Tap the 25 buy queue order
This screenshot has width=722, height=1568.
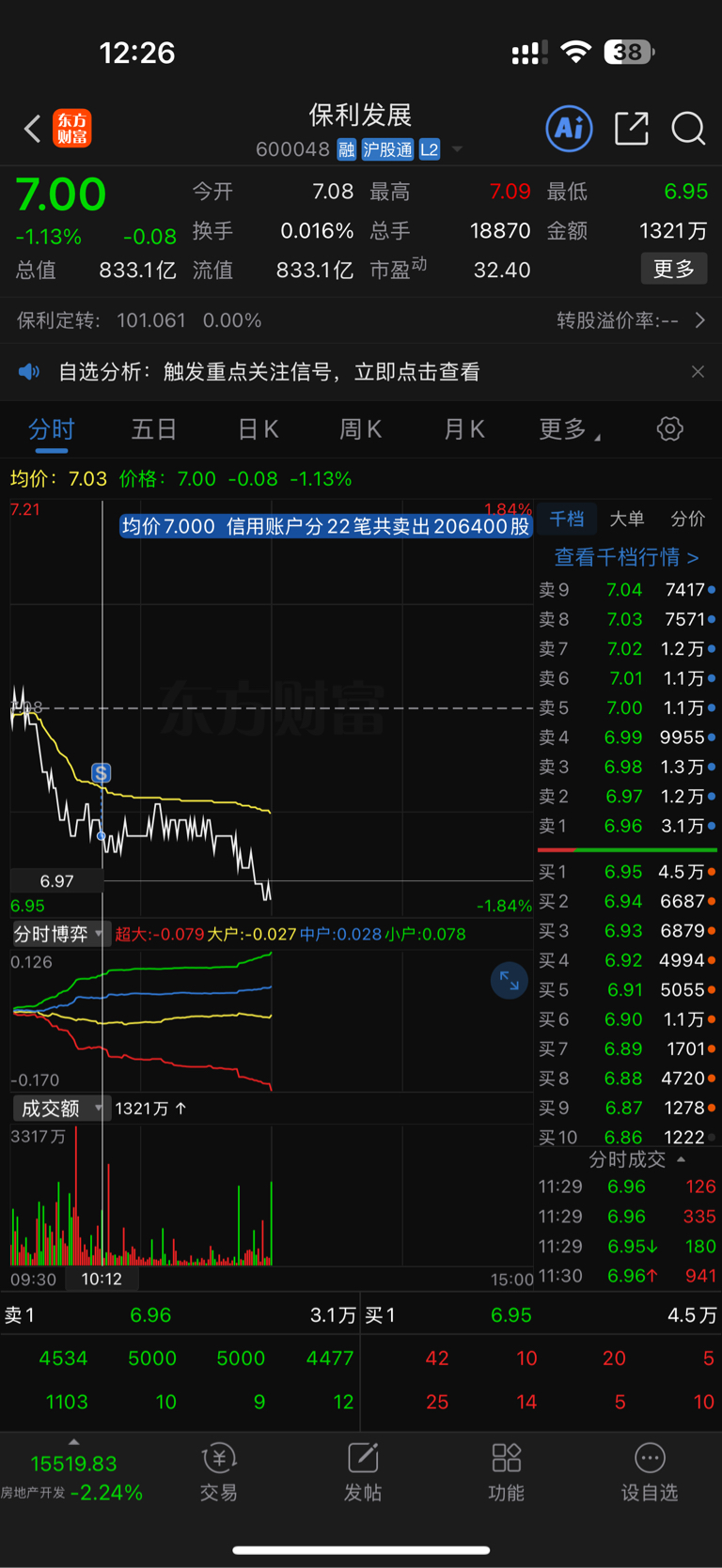(437, 1402)
